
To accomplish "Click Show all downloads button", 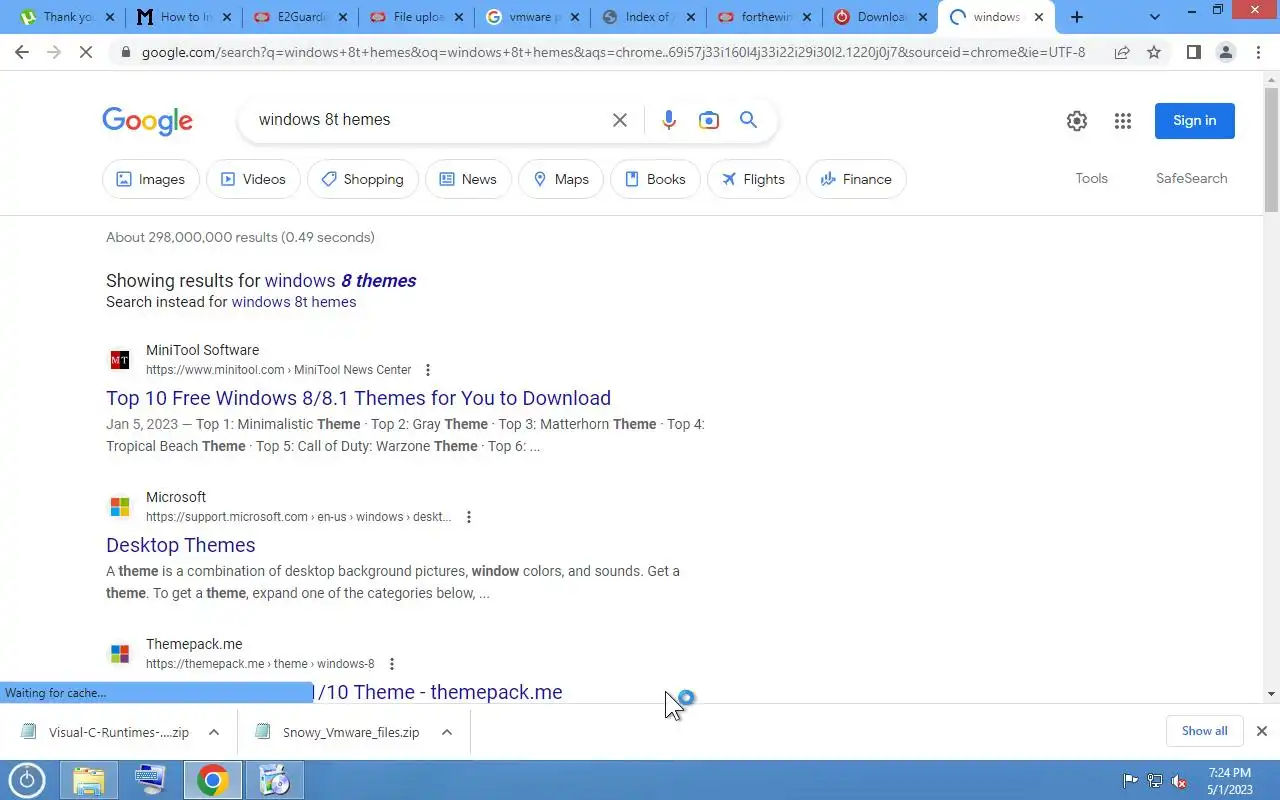I will (1204, 731).
